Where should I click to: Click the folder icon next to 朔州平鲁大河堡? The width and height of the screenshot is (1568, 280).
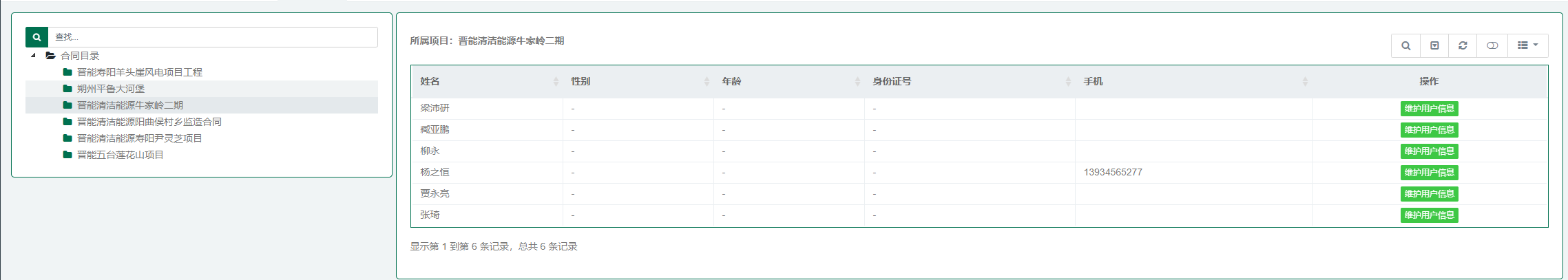(x=67, y=89)
